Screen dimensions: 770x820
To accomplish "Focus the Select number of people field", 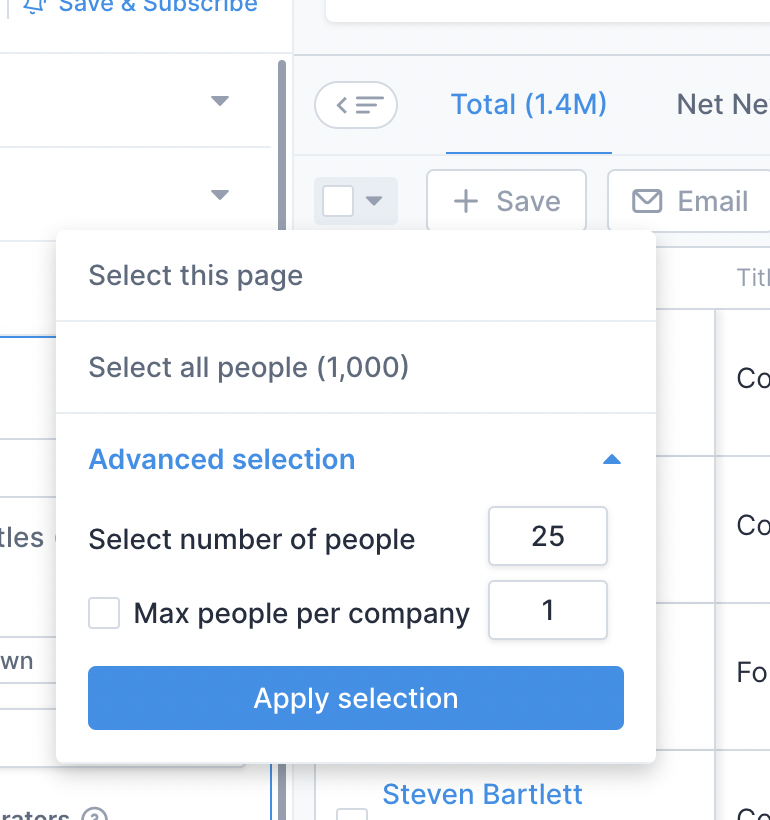I will (548, 536).
